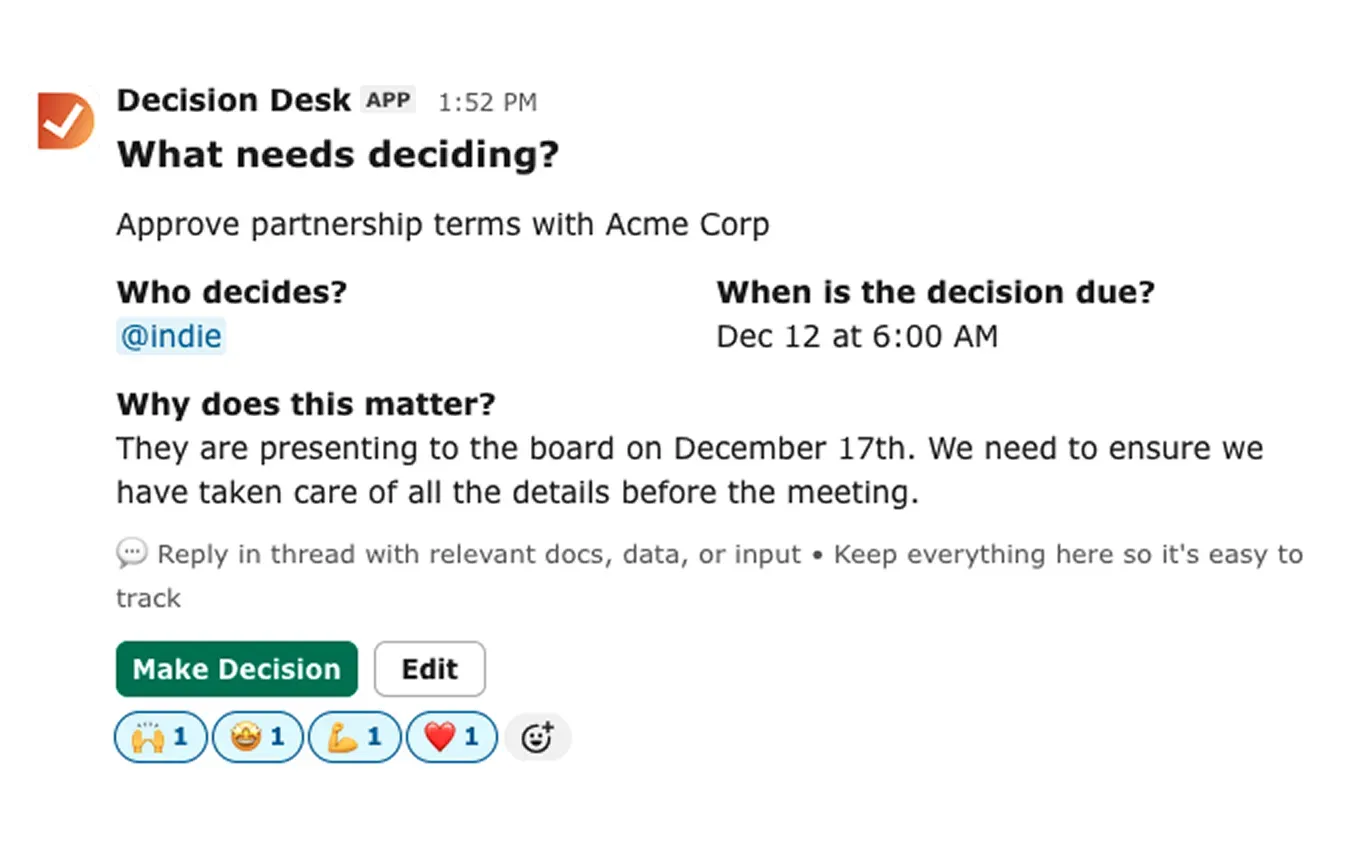This screenshot has height=850, width=1360.
Task: Click the speech balloon icon before the reply hint
Action: click(x=132, y=553)
